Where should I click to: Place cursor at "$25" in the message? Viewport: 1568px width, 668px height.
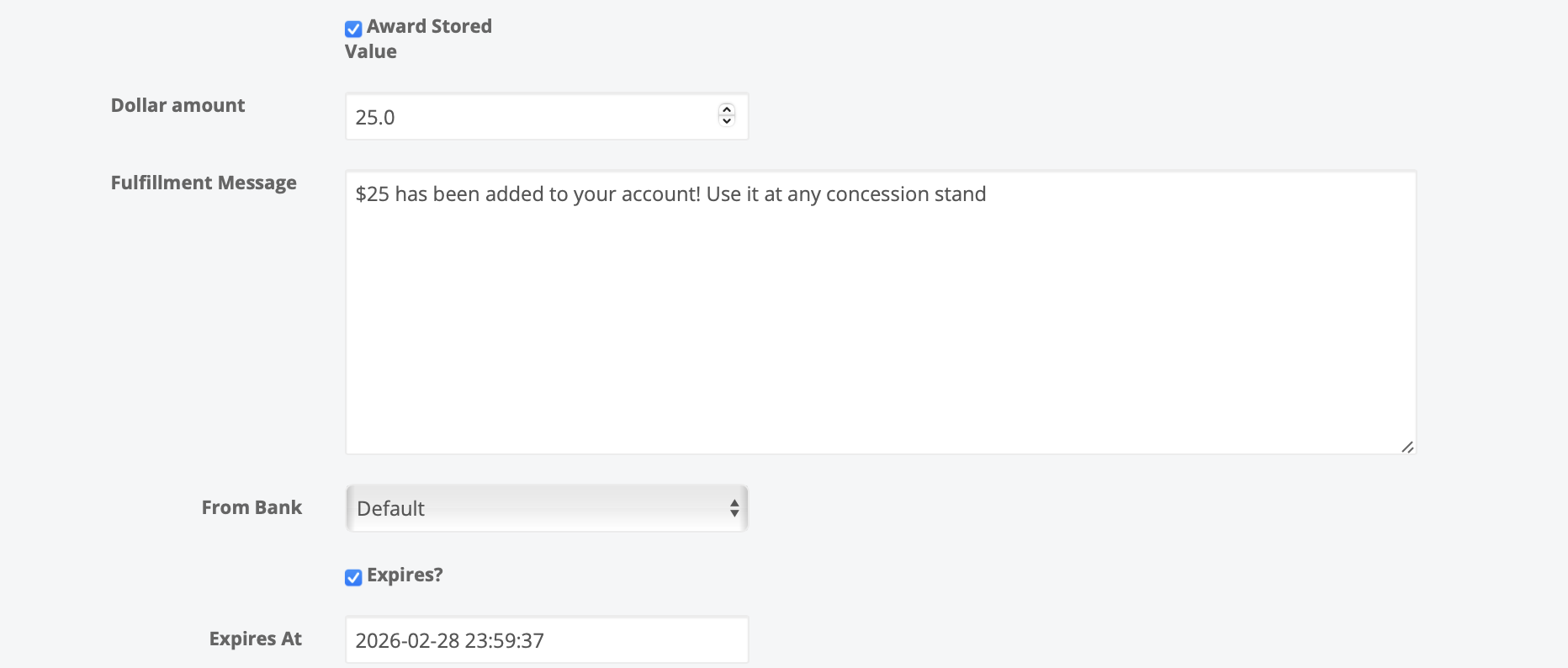point(372,194)
